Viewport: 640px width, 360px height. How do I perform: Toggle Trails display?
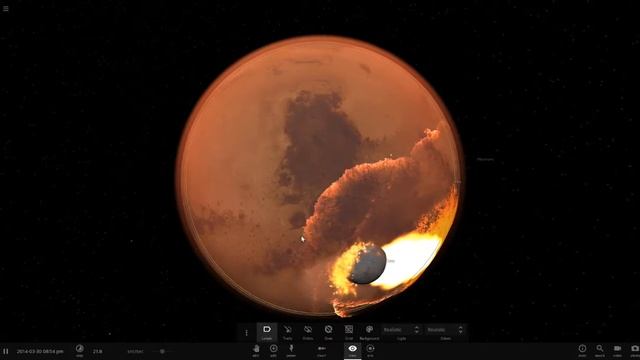point(287,332)
